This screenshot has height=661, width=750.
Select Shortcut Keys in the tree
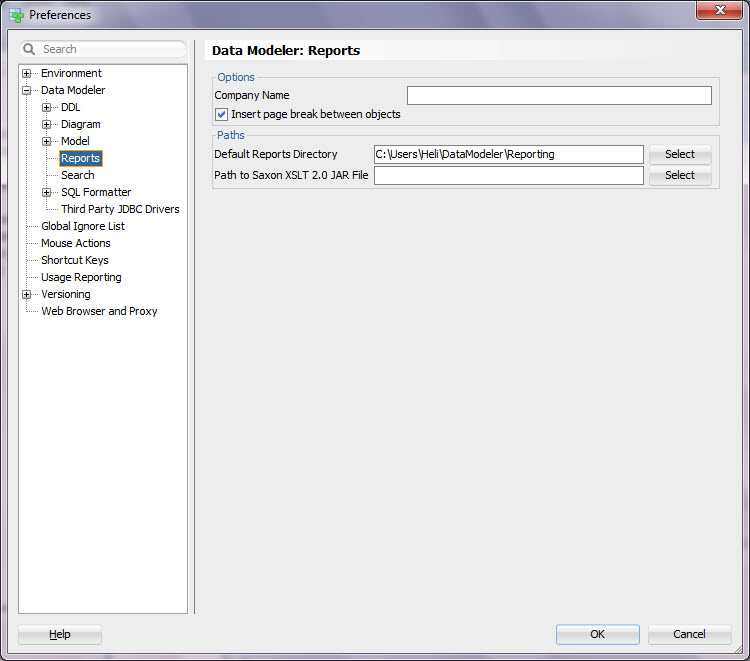[x=75, y=260]
